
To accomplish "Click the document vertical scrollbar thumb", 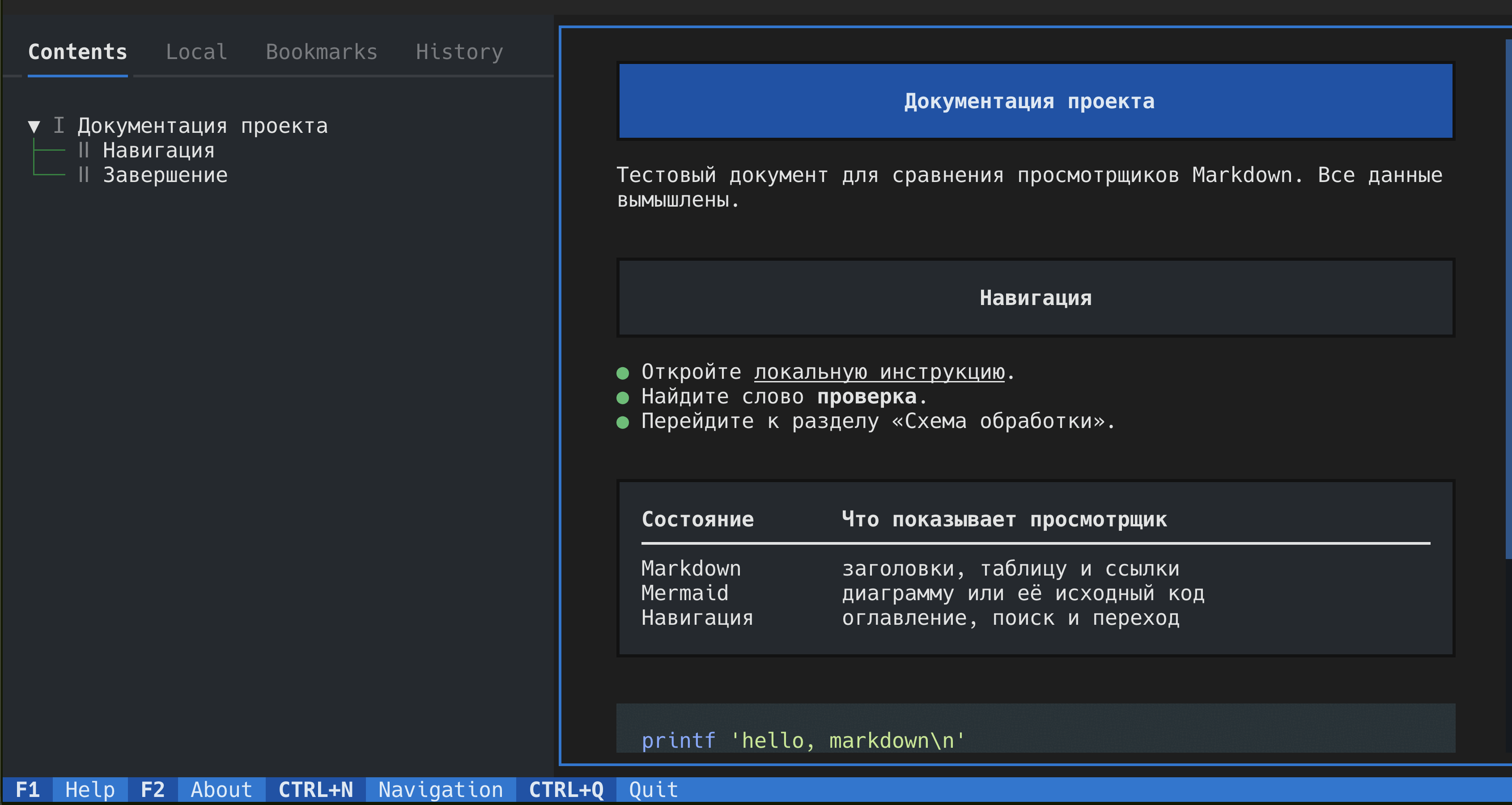I will point(1508,299).
